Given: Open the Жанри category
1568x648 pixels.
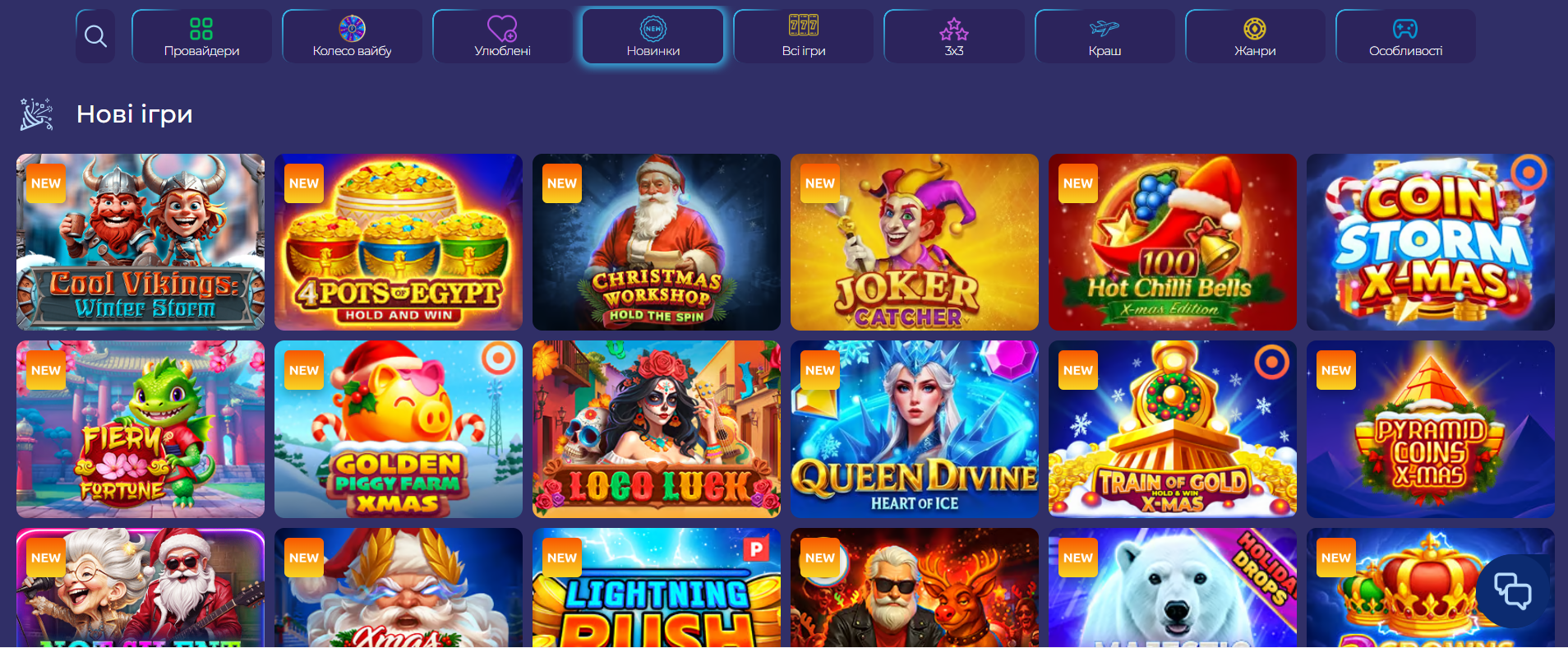Looking at the screenshot, I should click(1255, 36).
